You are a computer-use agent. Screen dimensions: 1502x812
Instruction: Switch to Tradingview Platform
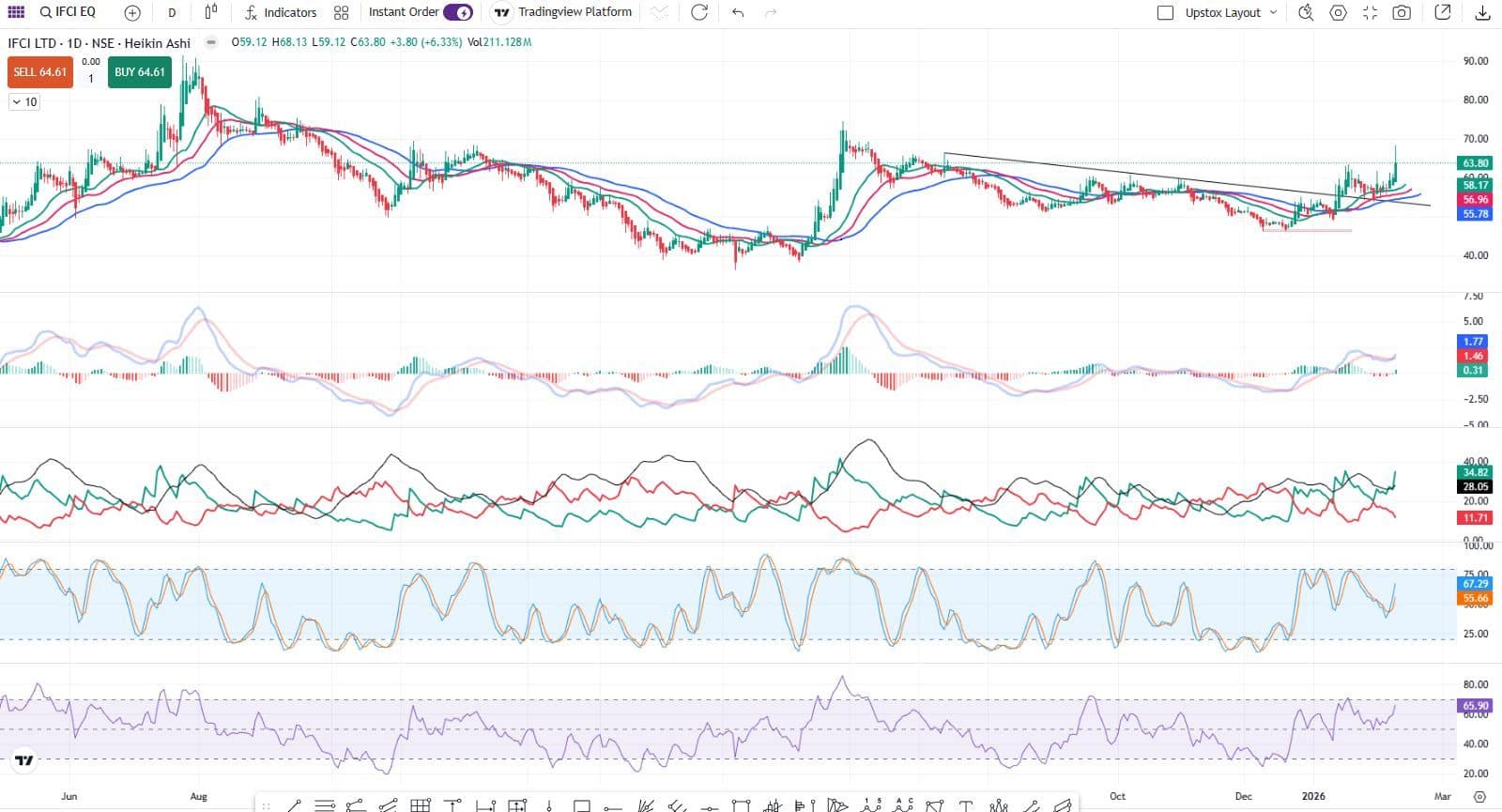coord(563,12)
